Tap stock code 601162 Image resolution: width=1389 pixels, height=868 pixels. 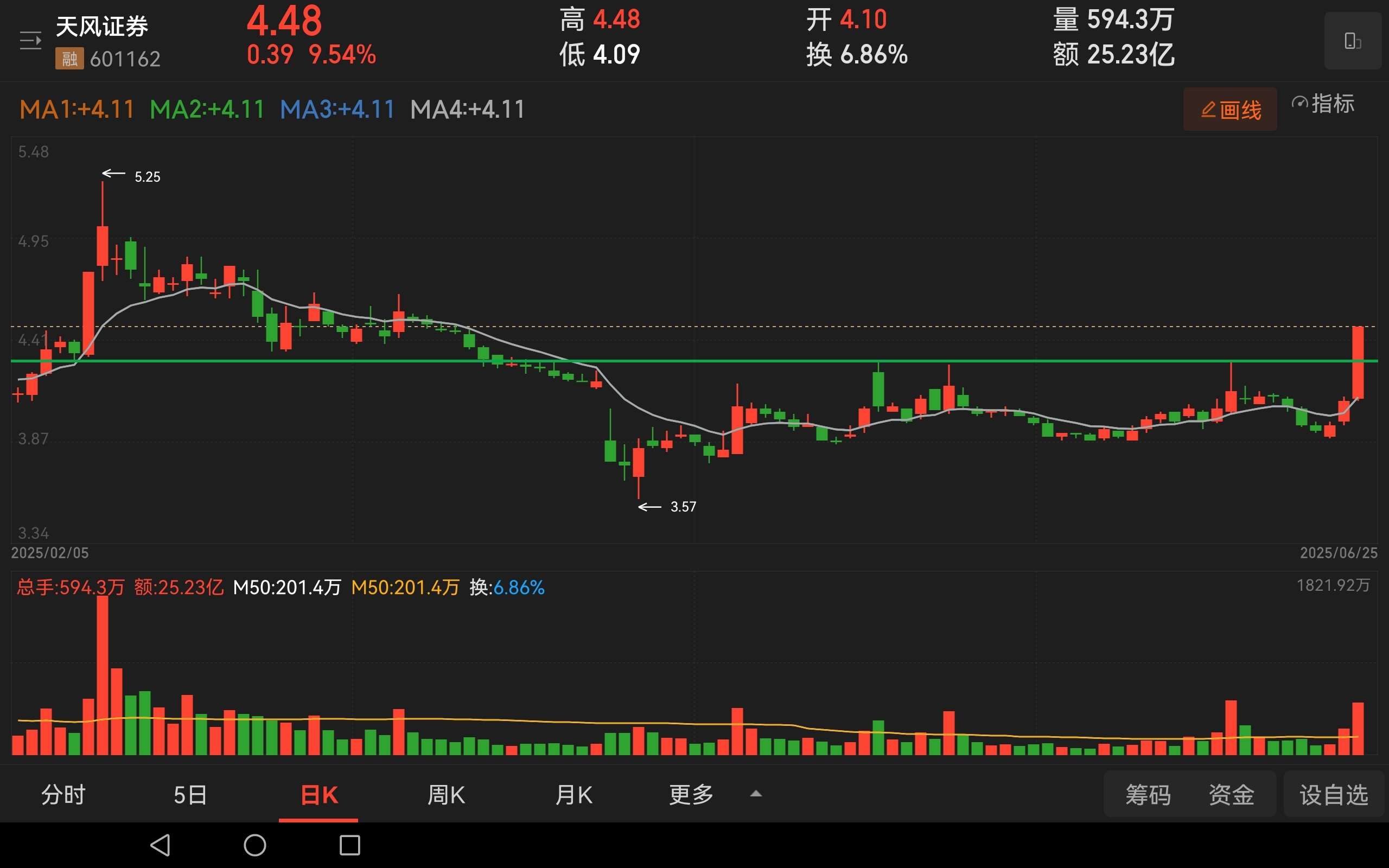click(125, 59)
